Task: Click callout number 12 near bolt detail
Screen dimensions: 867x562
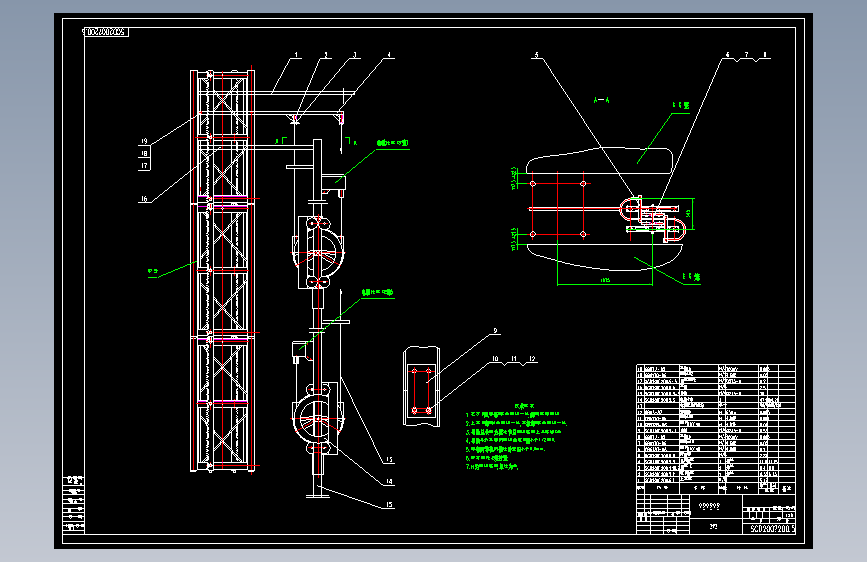Action: (x=532, y=359)
